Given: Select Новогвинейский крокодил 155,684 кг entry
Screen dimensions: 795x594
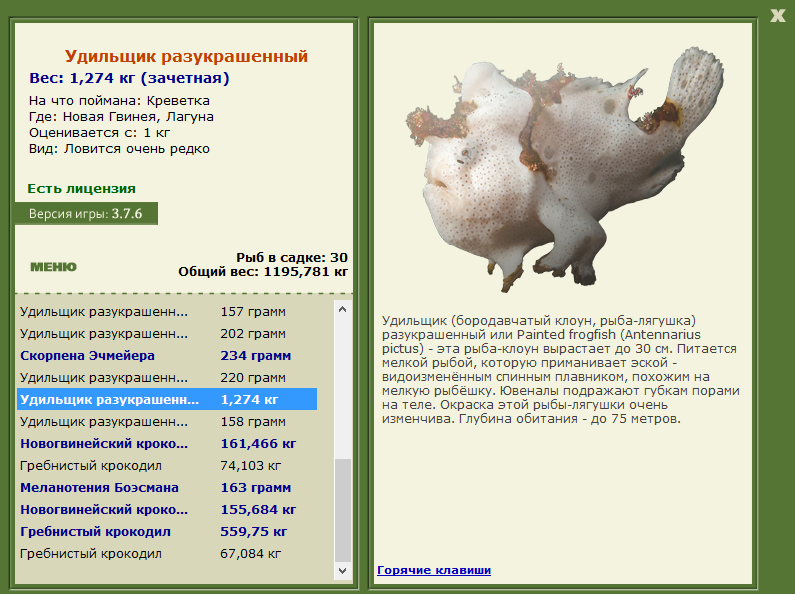Looking at the screenshot, I should click(x=167, y=509).
